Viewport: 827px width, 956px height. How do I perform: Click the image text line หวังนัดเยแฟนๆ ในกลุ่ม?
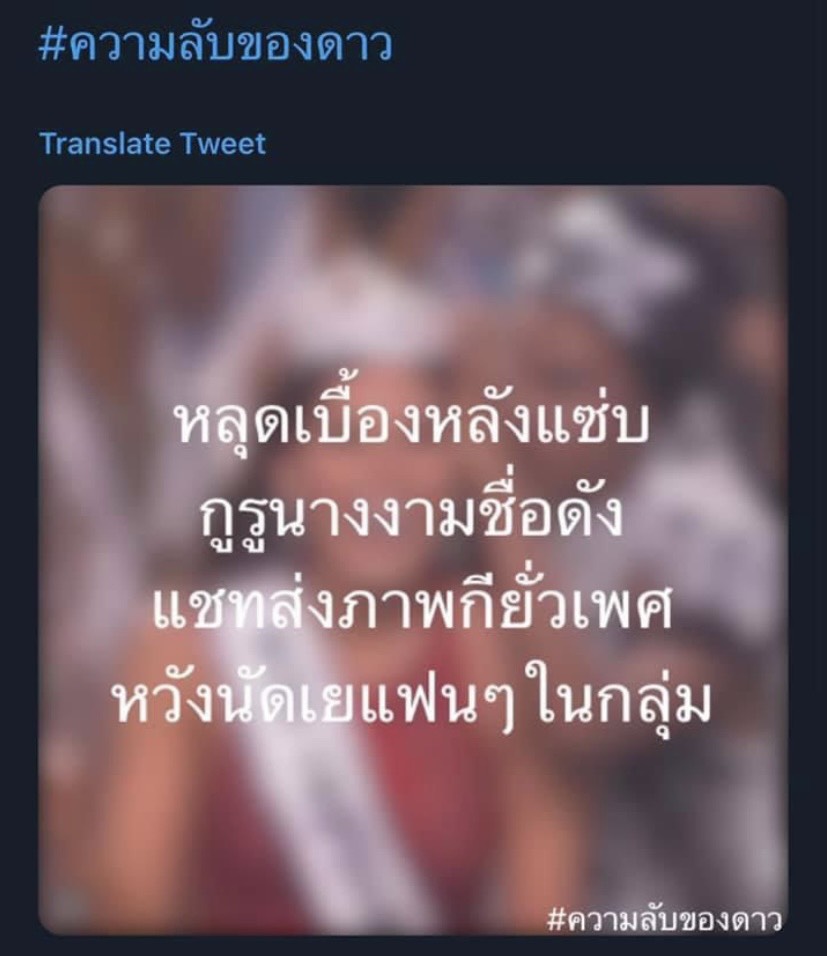click(413, 699)
